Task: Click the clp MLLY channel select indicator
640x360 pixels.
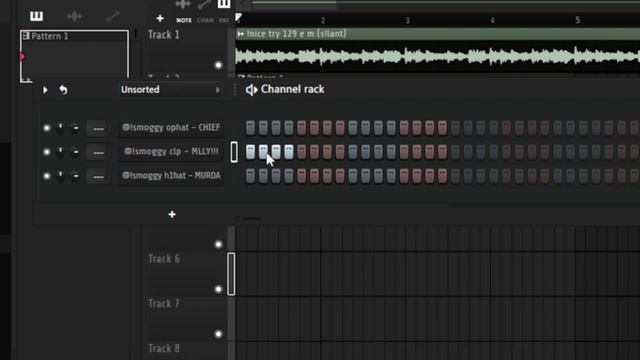Action: pyautogui.click(x=234, y=152)
